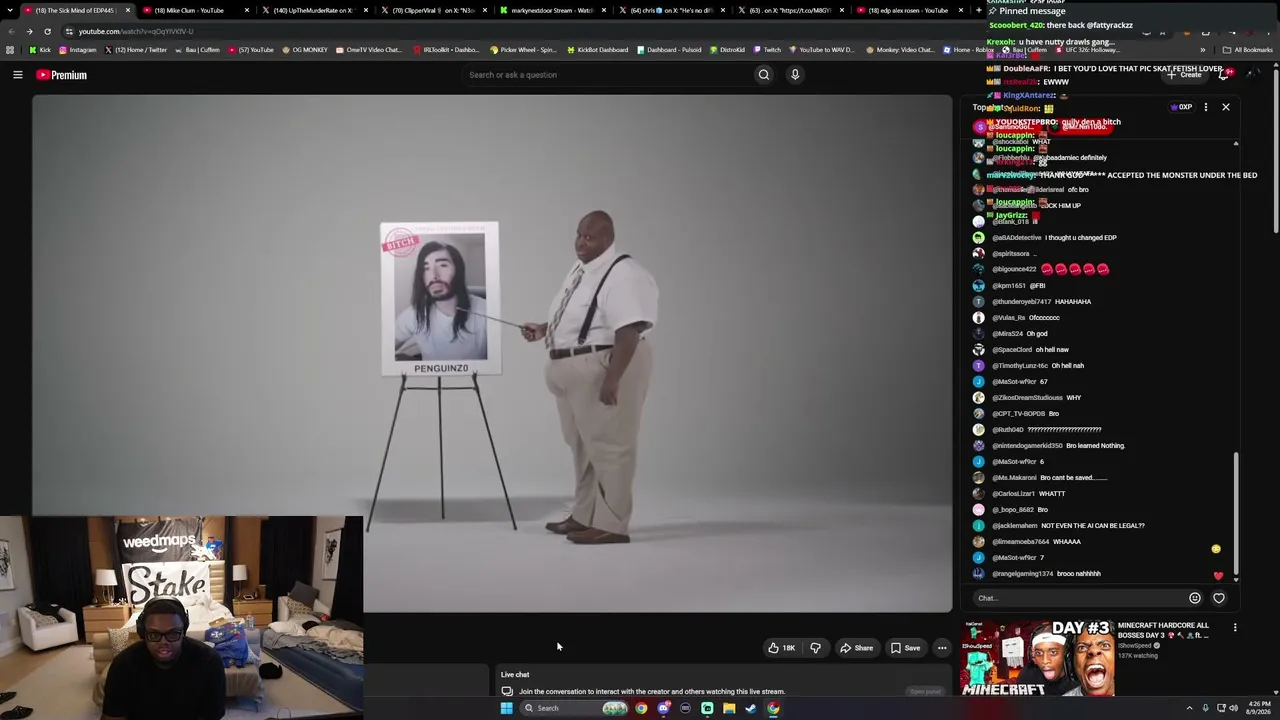Viewport: 1280px width, 720px height.
Task: Click the YouTube video player
Action: click(492, 353)
